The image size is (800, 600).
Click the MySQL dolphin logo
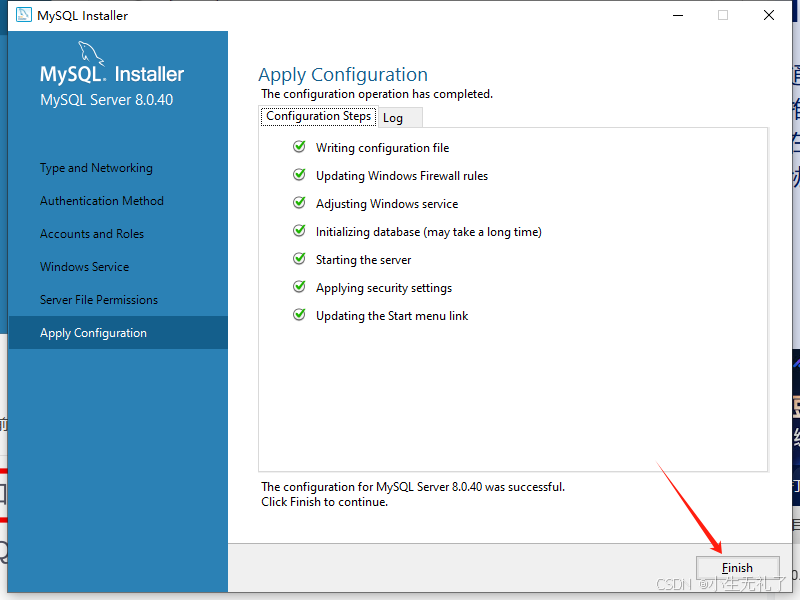coord(91,53)
